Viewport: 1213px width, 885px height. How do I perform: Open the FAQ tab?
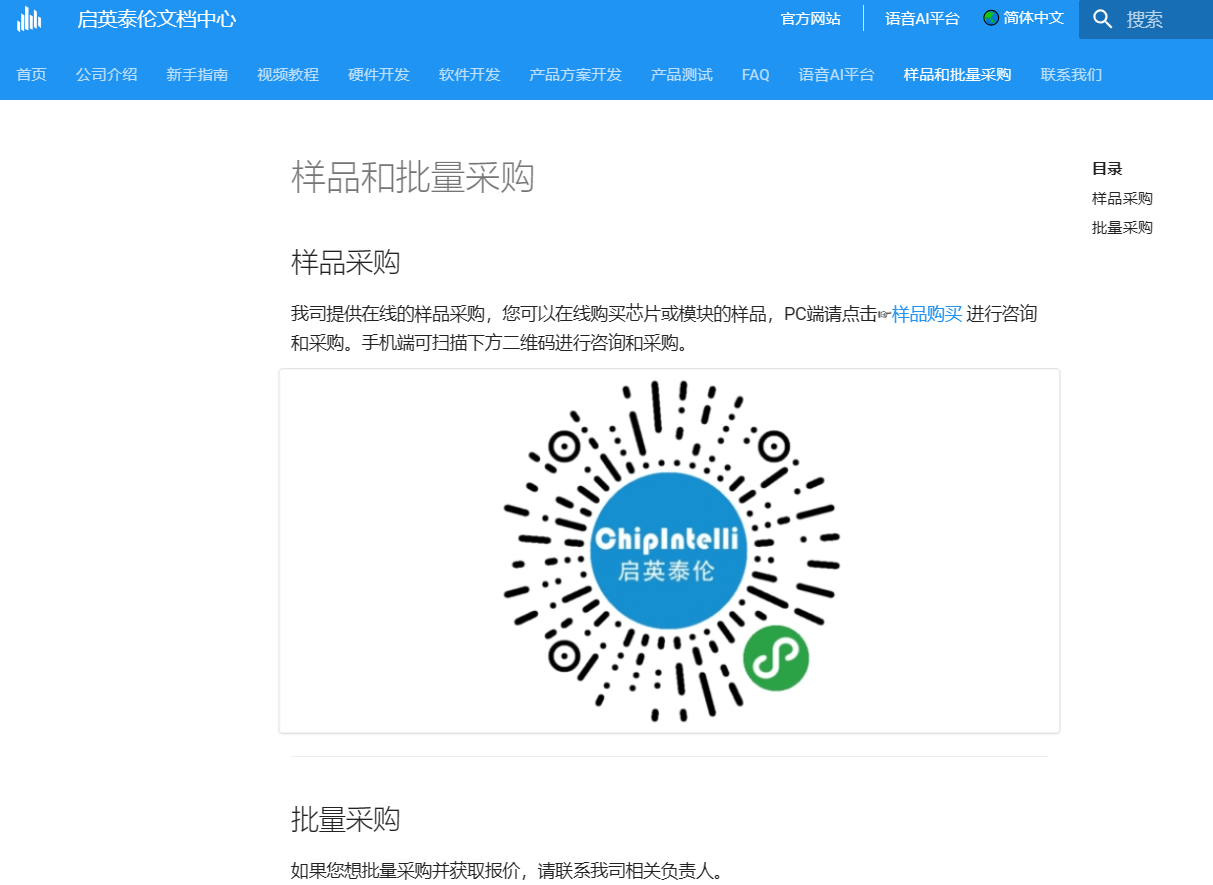(755, 75)
